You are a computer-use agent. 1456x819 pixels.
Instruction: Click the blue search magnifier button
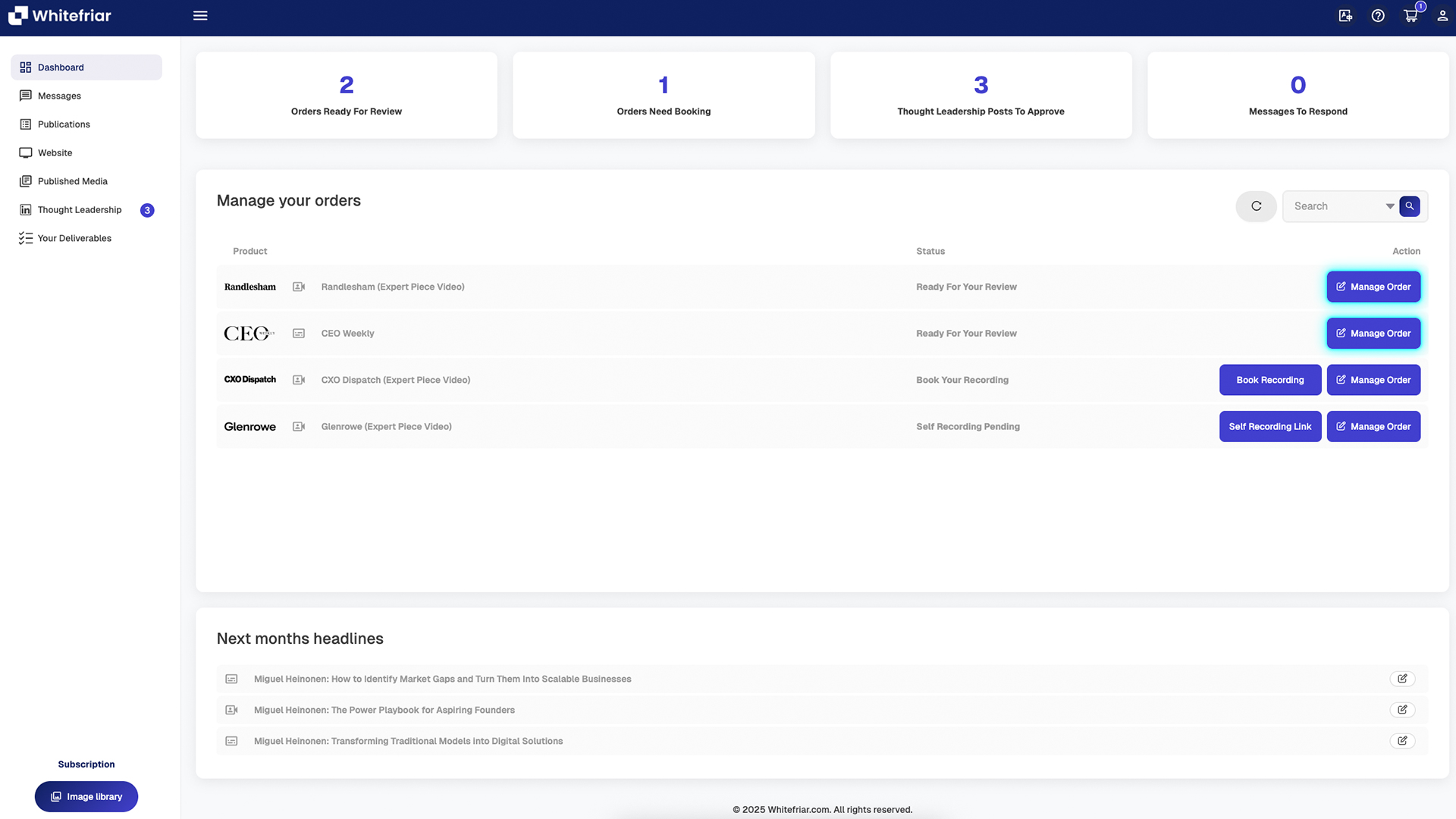point(1410,206)
